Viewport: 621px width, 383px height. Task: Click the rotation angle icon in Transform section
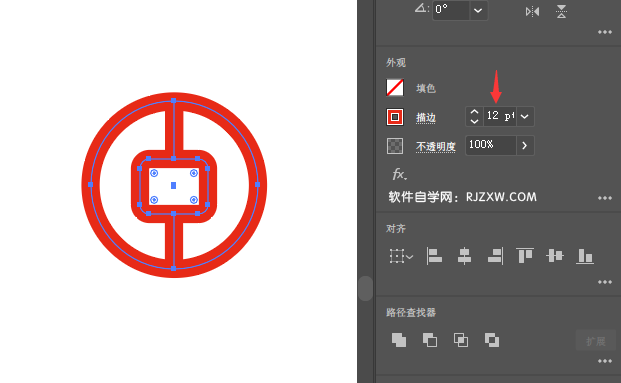click(x=421, y=8)
